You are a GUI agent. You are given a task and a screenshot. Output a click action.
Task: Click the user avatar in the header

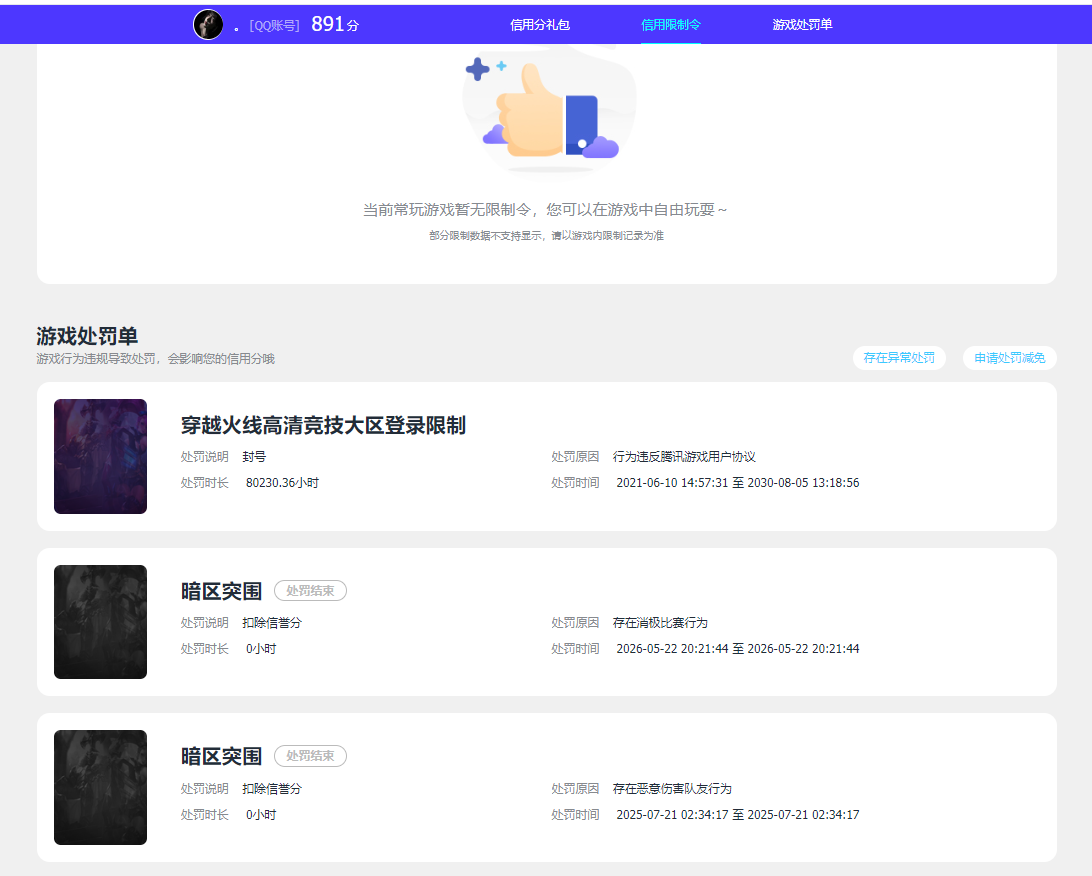point(208,25)
